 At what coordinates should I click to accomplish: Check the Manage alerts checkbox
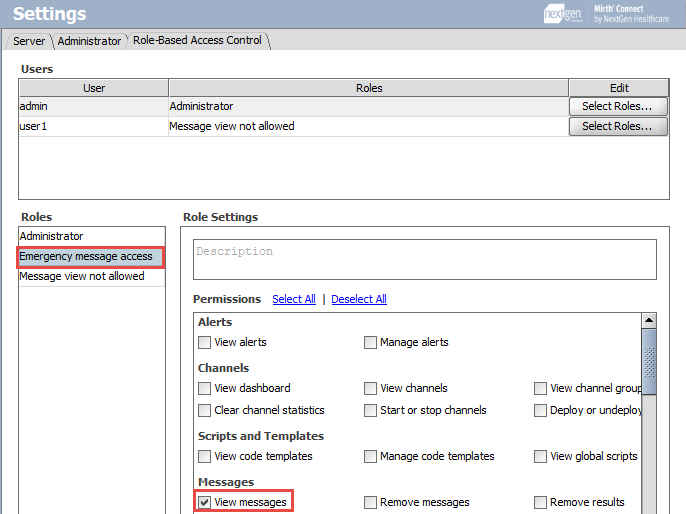(371, 342)
